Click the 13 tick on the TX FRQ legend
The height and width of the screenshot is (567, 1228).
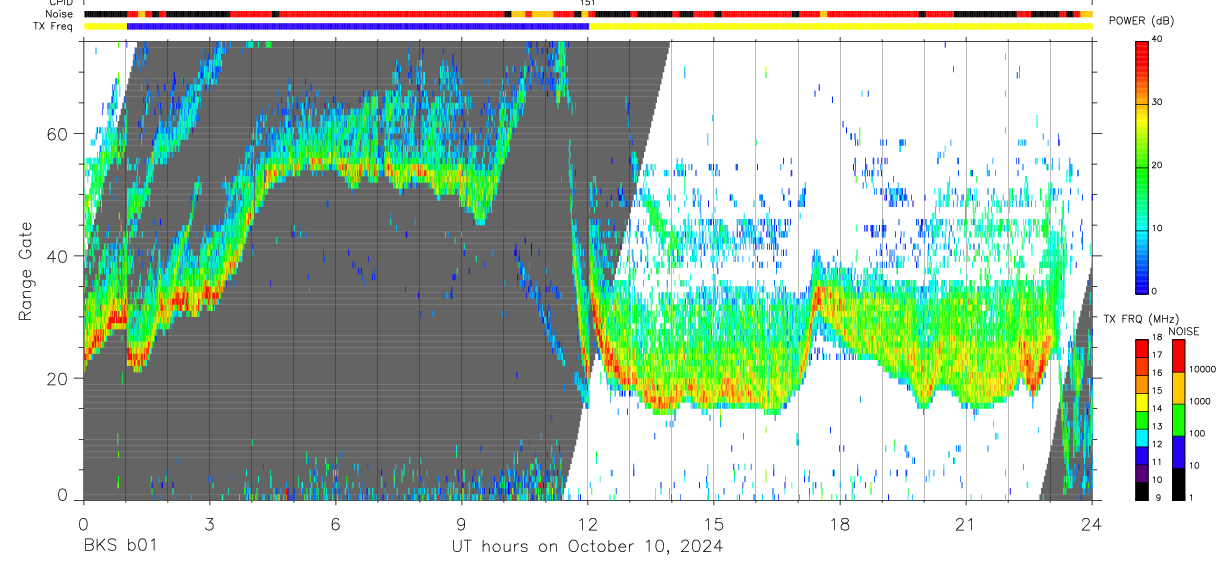tap(1159, 427)
